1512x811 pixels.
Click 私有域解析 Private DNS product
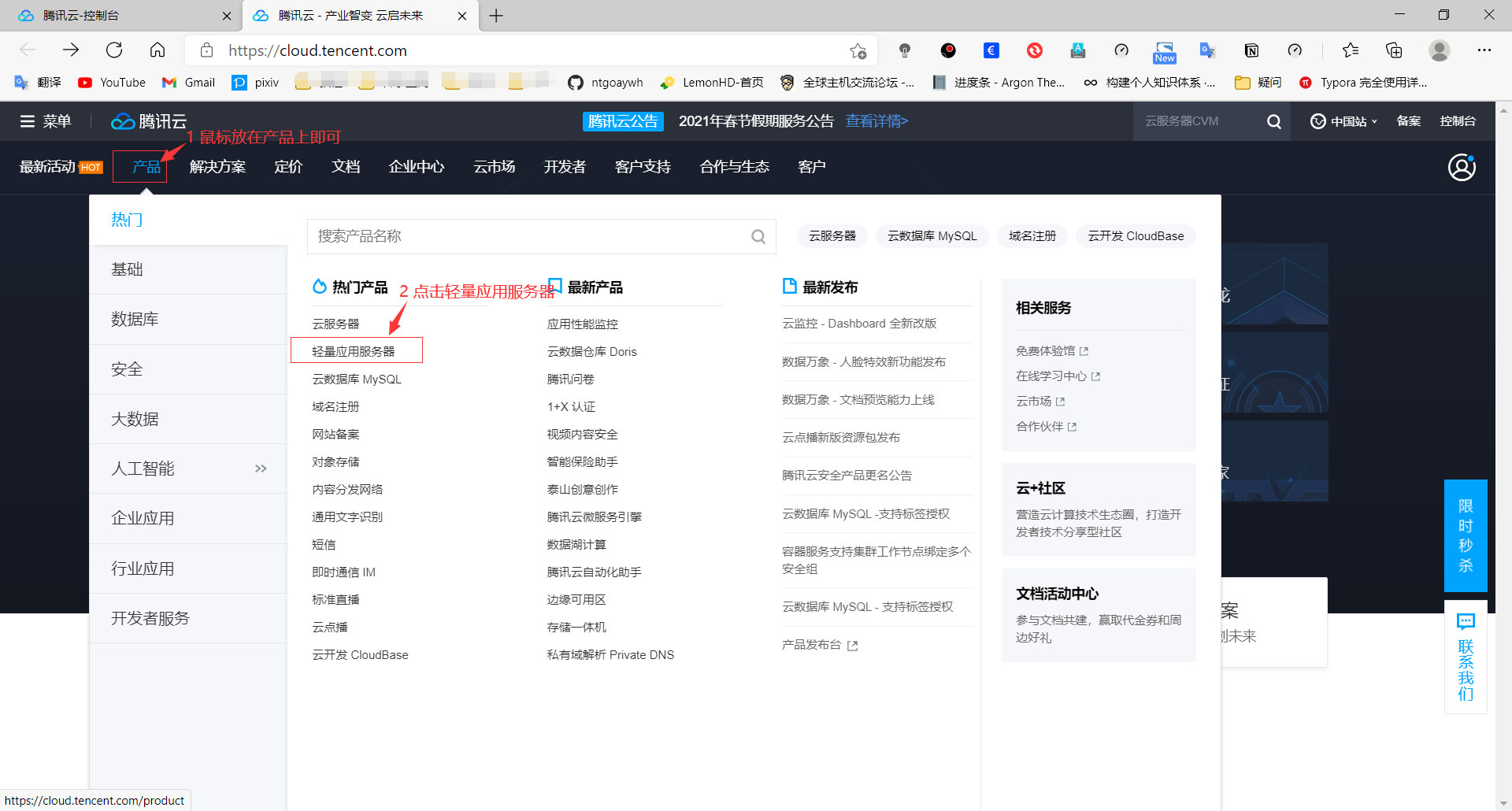tap(610, 654)
